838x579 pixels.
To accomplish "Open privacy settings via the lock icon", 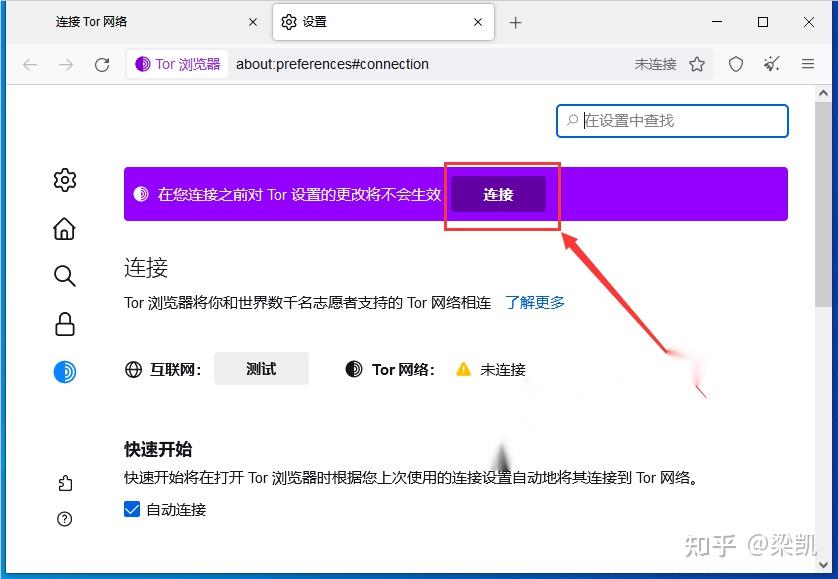I will pos(64,324).
